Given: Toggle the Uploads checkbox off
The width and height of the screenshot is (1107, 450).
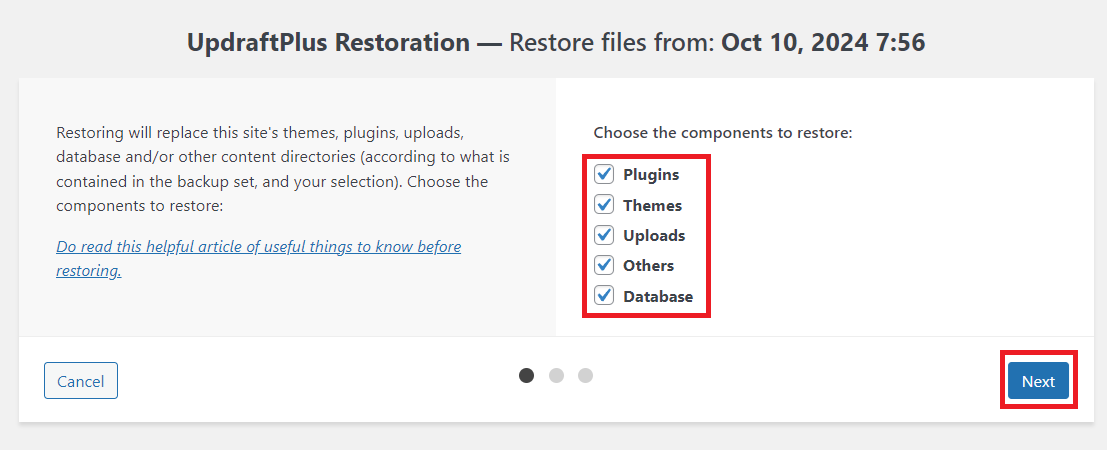Looking at the screenshot, I should pos(604,236).
